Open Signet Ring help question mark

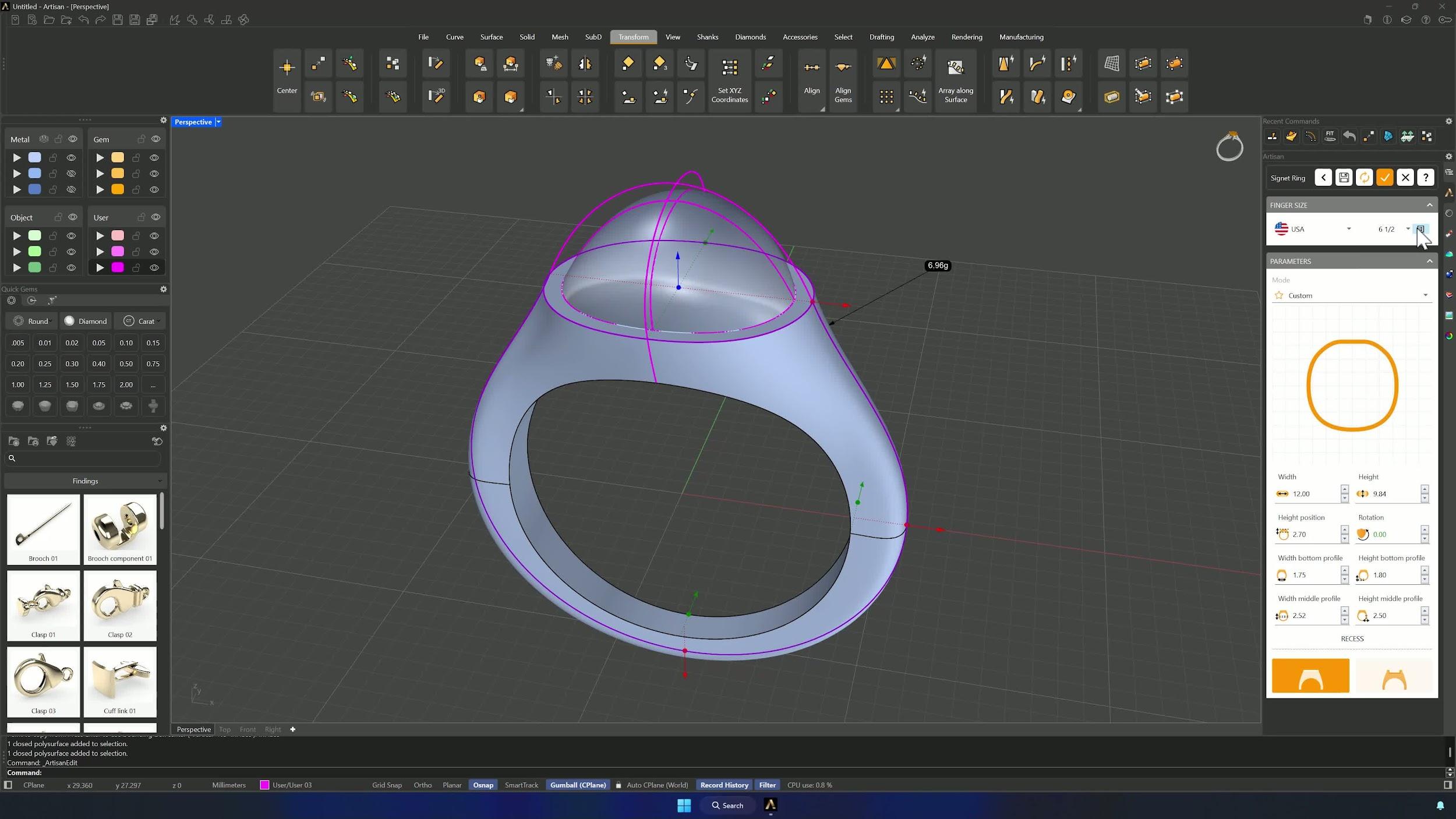[1425, 178]
